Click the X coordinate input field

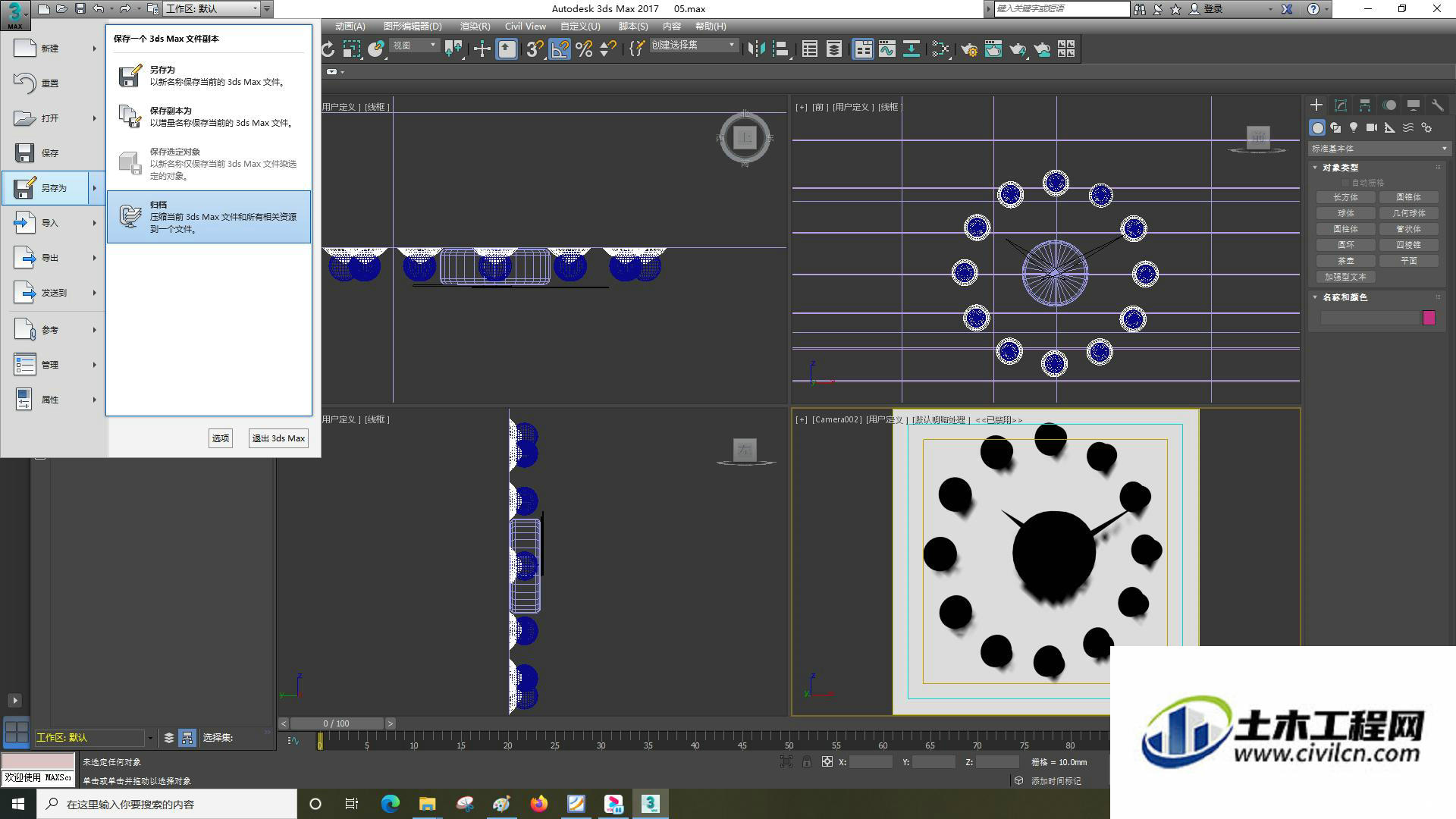tap(870, 762)
